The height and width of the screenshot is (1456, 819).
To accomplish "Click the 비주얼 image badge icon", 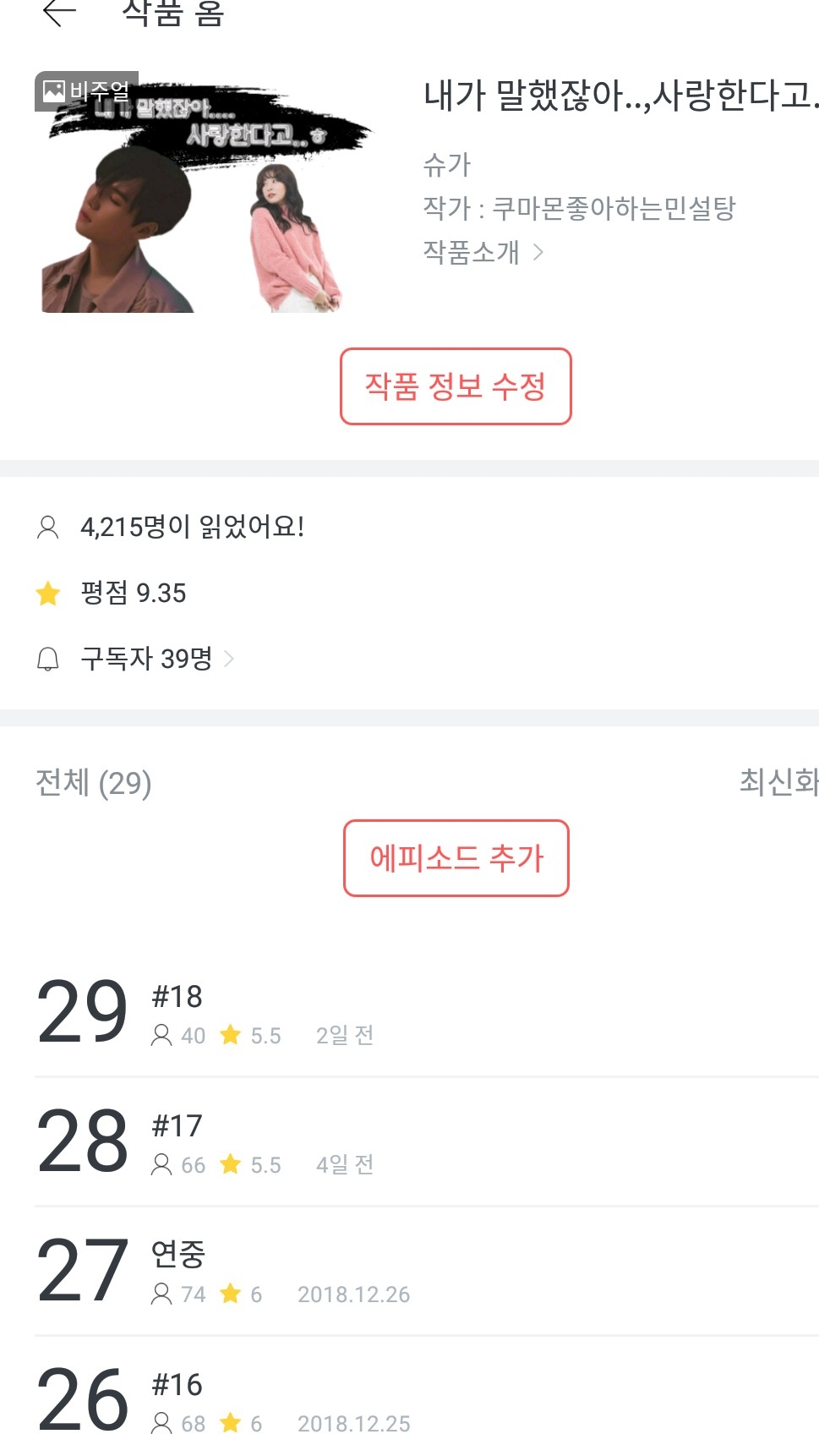I will (54, 90).
